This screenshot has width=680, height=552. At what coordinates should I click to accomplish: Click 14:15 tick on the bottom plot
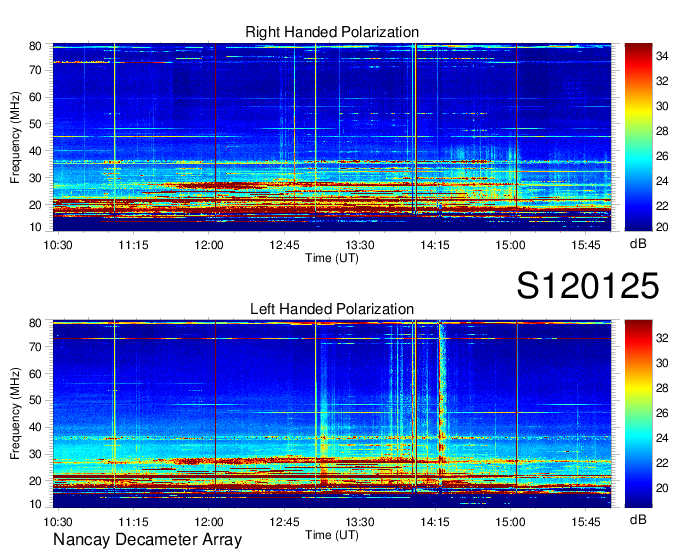(x=435, y=522)
